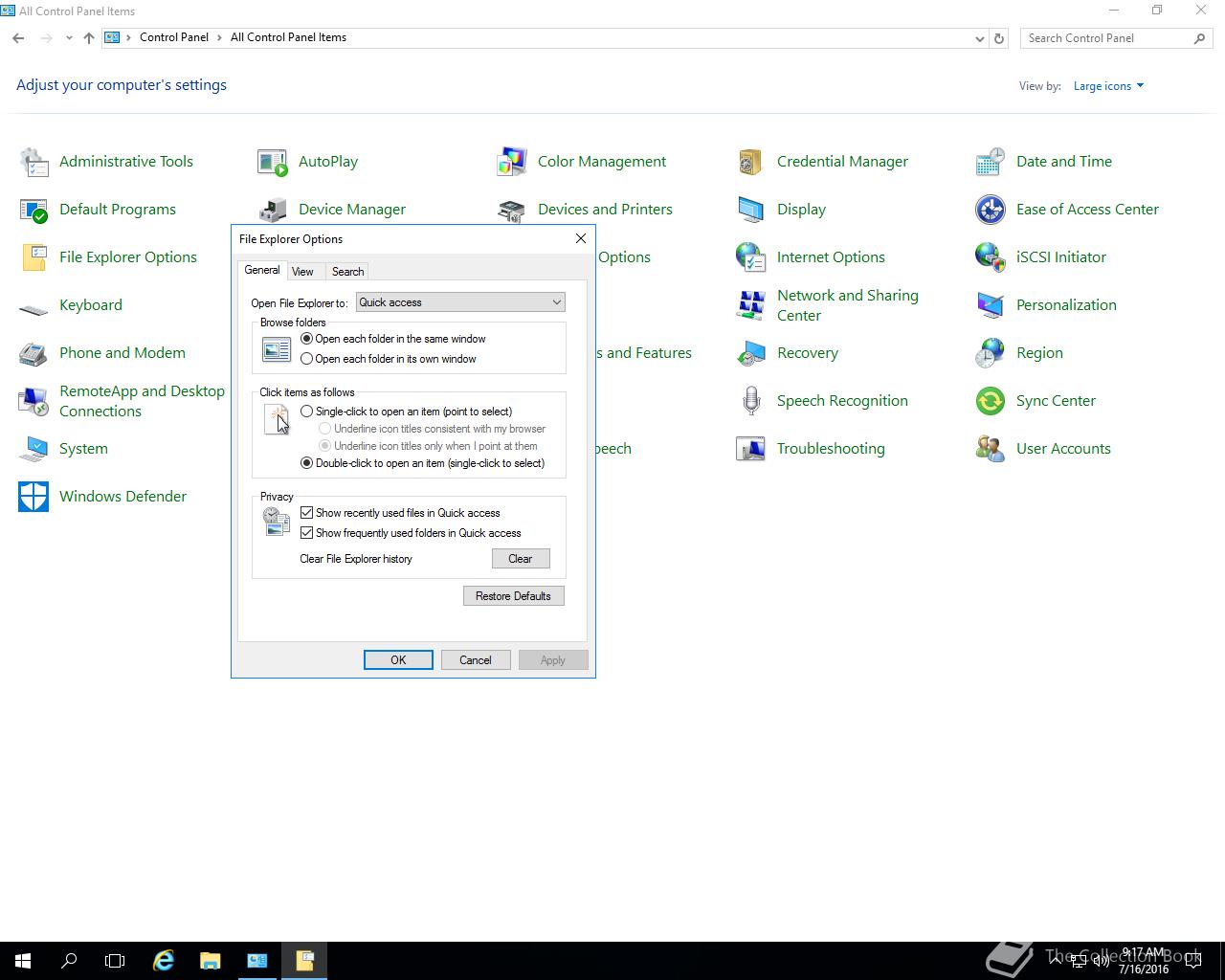Expand the Open File Explorer to dropdown
Image resolution: width=1225 pixels, height=980 pixels.
460,302
